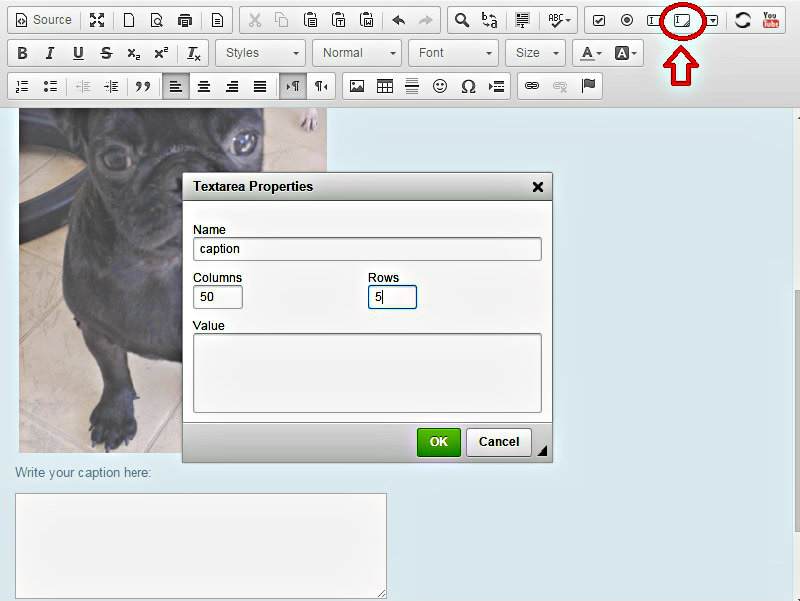
Task: Choose Paste from Word
Action: (366, 20)
